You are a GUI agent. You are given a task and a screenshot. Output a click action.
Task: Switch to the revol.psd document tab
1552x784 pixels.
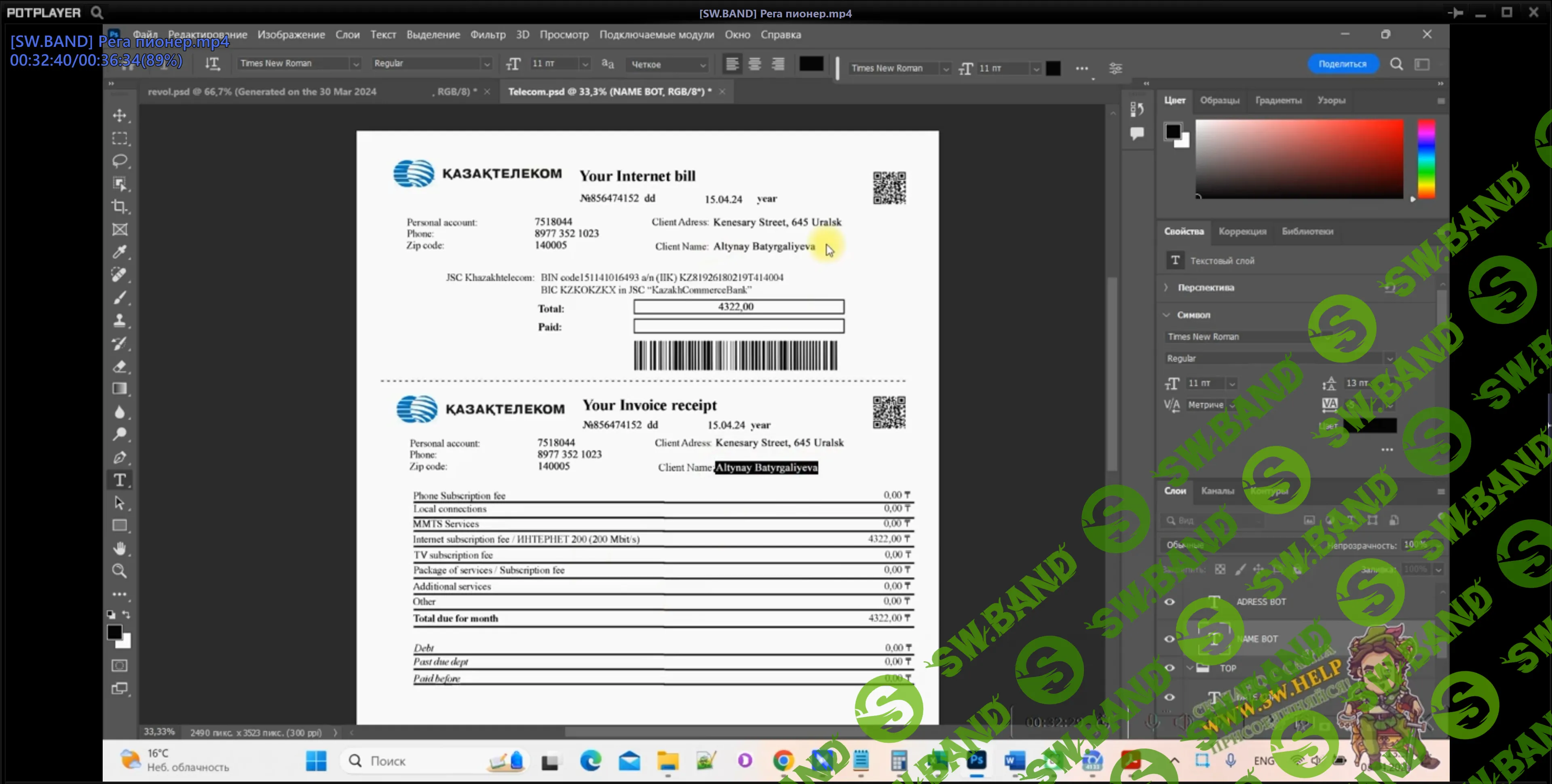click(x=262, y=91)
